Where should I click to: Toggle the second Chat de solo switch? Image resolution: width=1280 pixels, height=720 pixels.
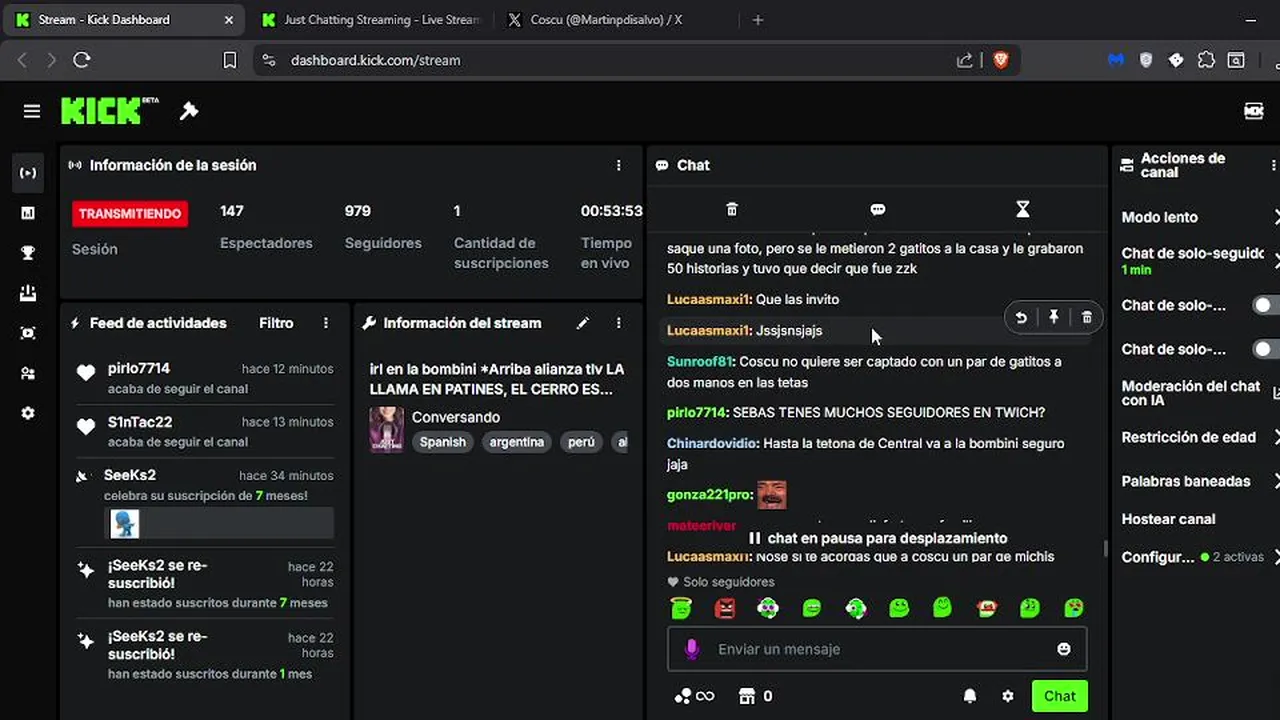(x=1266, y=349)
